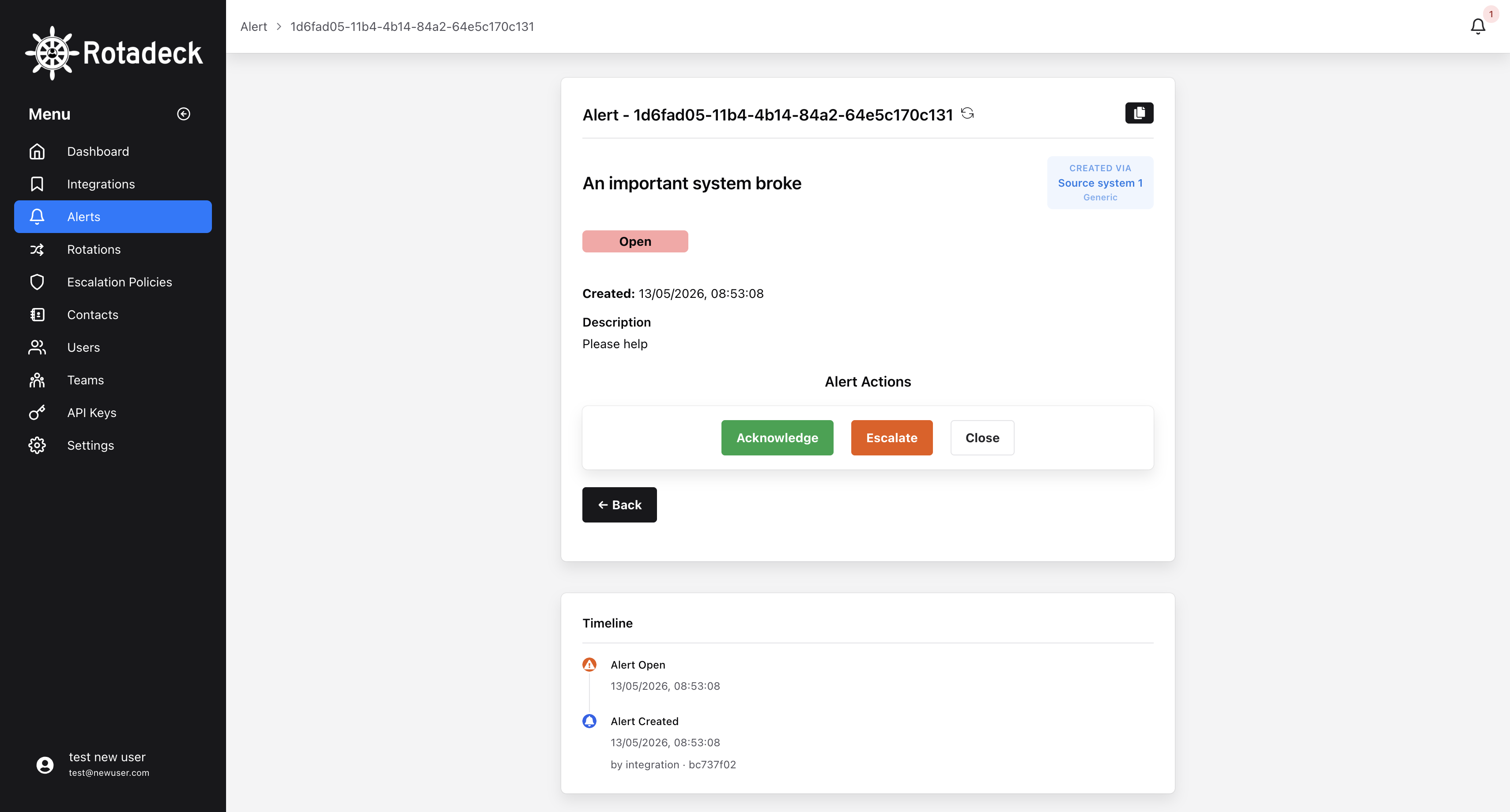Click the Created date 13/05/2026 value

point(701,293)
